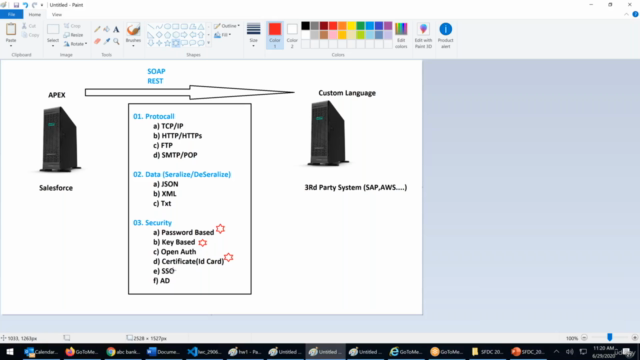The width and height of the screenshot is (640, 360).
Task: Open the Resize dialog
Action: point(73,35)
